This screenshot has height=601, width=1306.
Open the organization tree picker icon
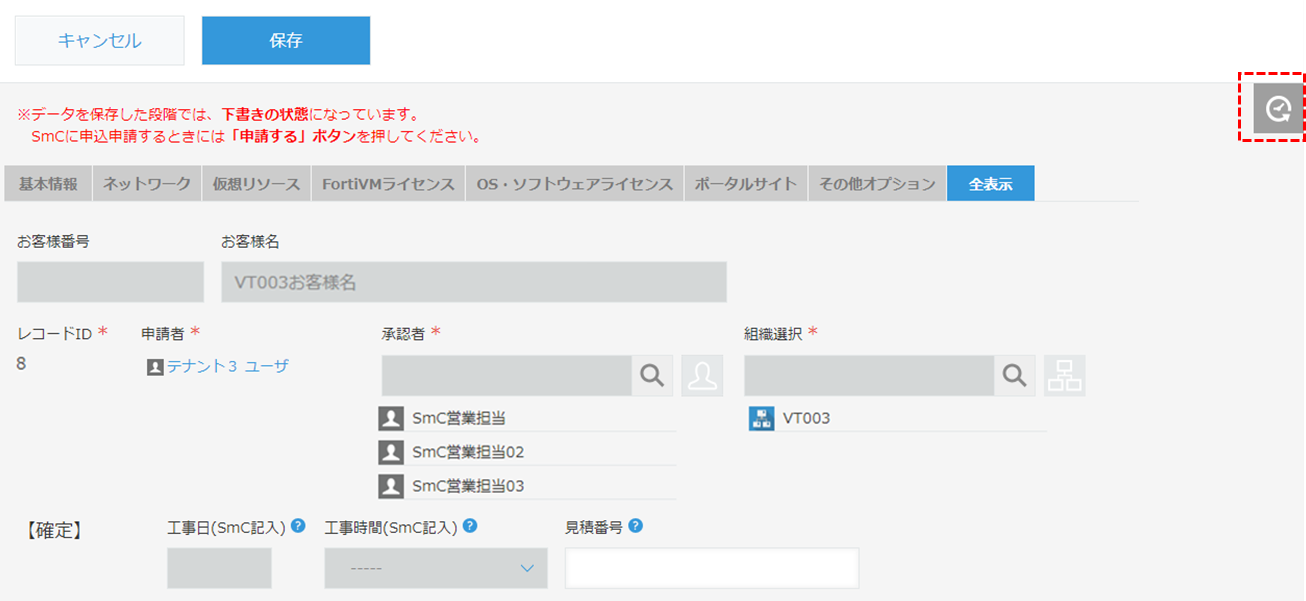click(1064, 375)
